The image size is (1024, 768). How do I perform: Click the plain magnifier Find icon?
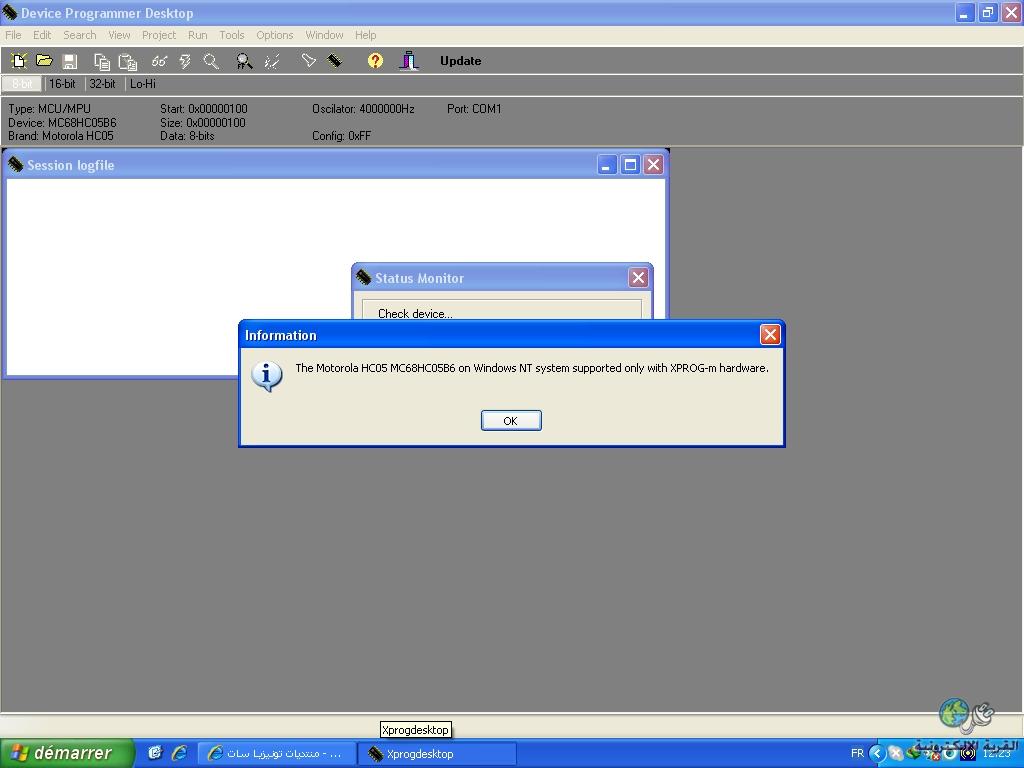pyautogui.click(x=210, y=61)
